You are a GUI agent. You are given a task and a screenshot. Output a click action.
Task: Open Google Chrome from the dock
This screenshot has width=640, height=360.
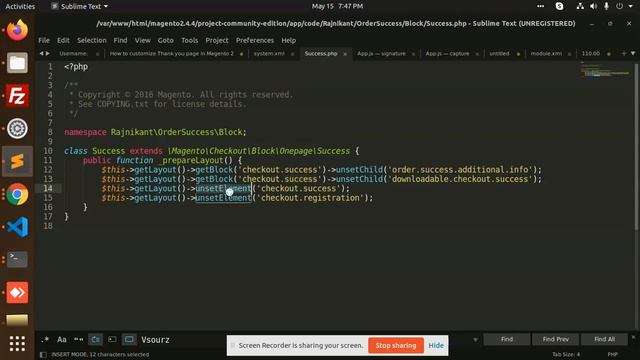click(17, 194)
